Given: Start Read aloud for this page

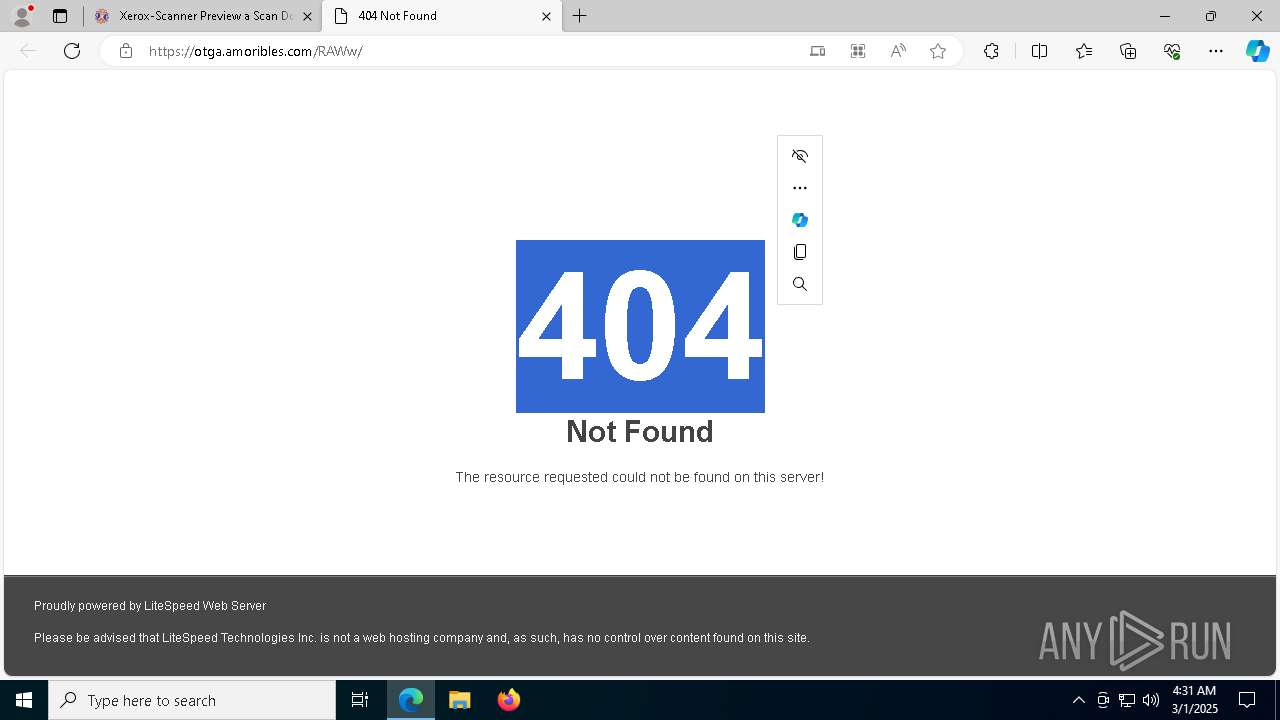Looking at the screenshot, I should [x=898, y=51].
